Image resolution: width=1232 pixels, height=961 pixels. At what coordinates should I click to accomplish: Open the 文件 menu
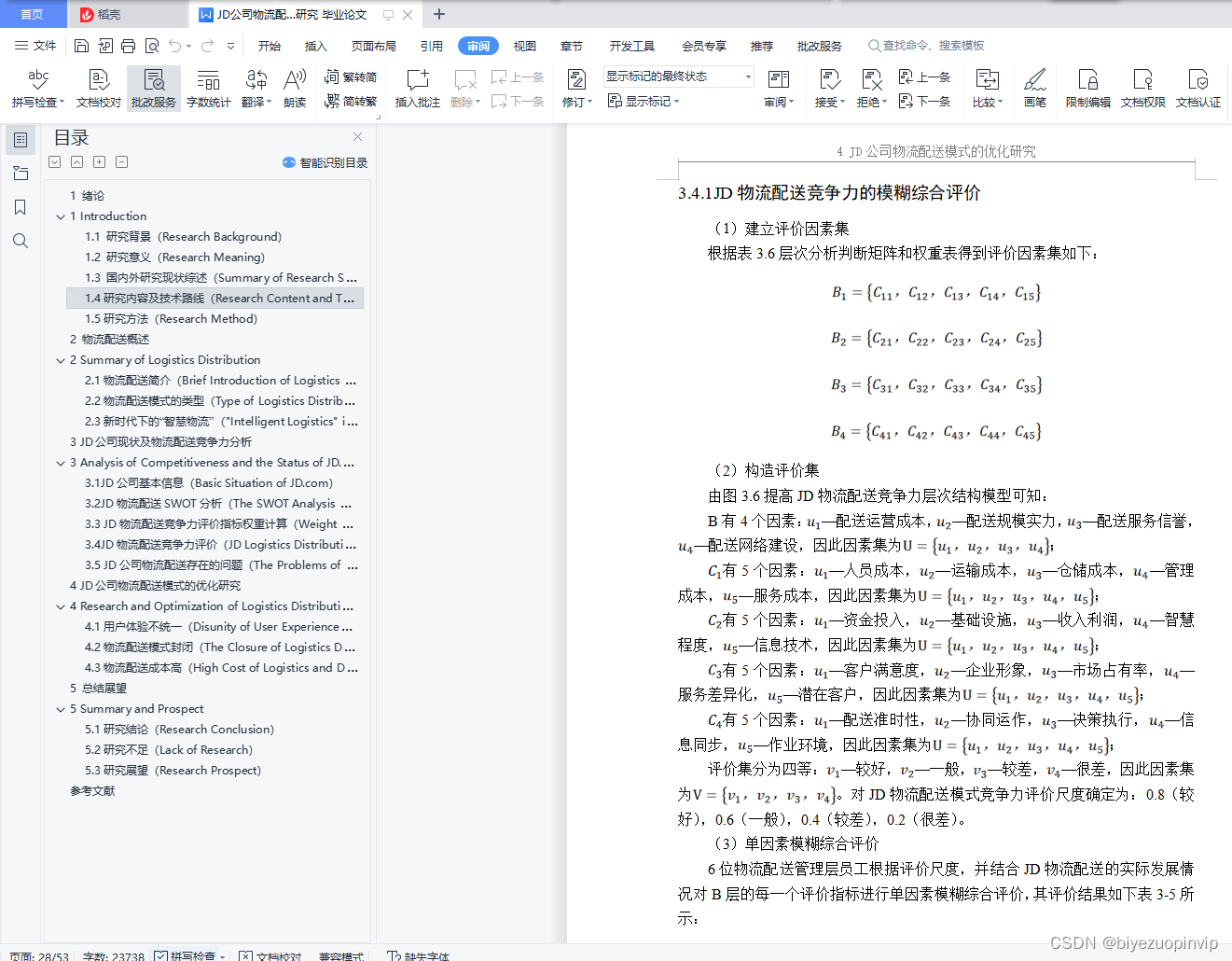35,46
